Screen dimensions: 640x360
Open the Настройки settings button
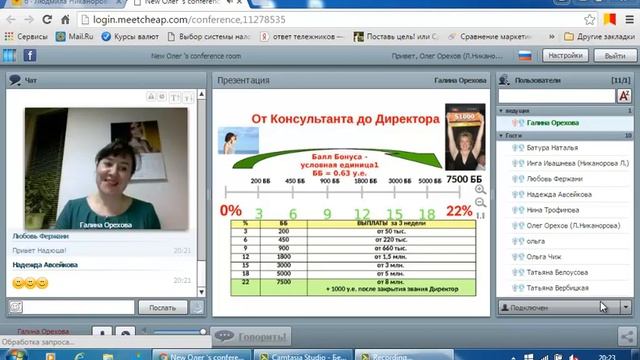565,56
